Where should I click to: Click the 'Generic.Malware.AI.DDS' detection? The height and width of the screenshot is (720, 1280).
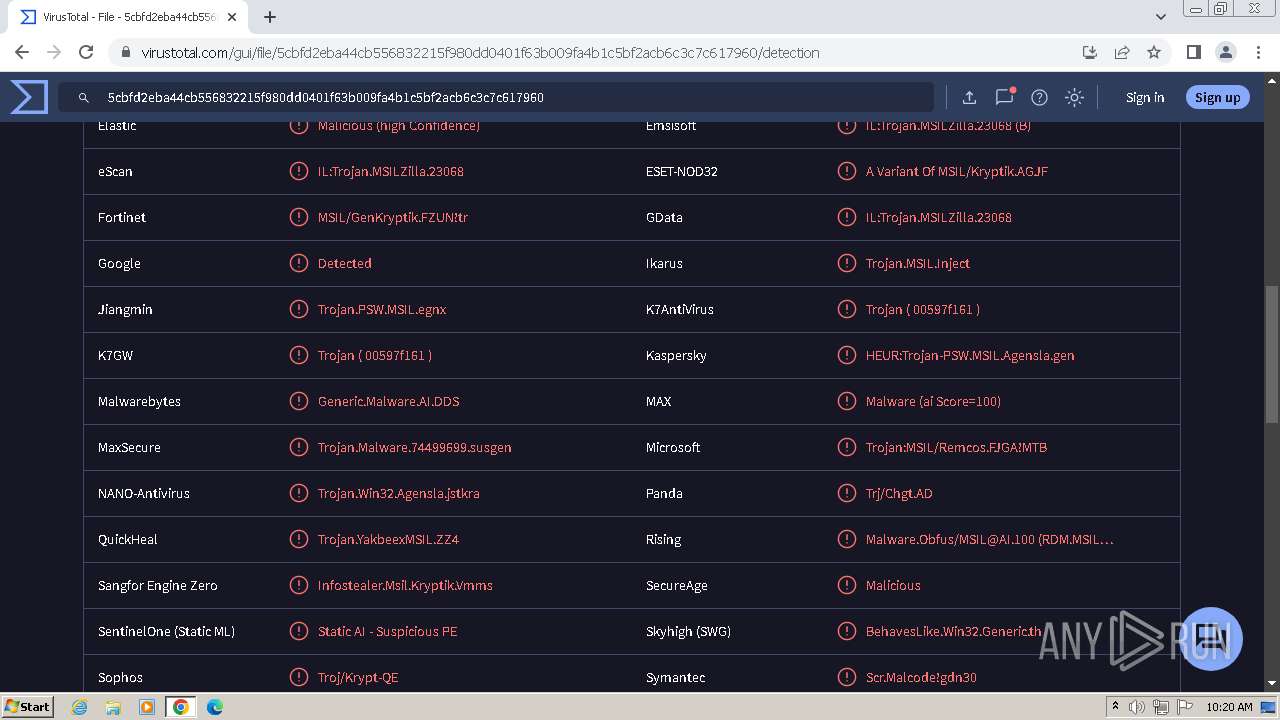tap(389, 401)
